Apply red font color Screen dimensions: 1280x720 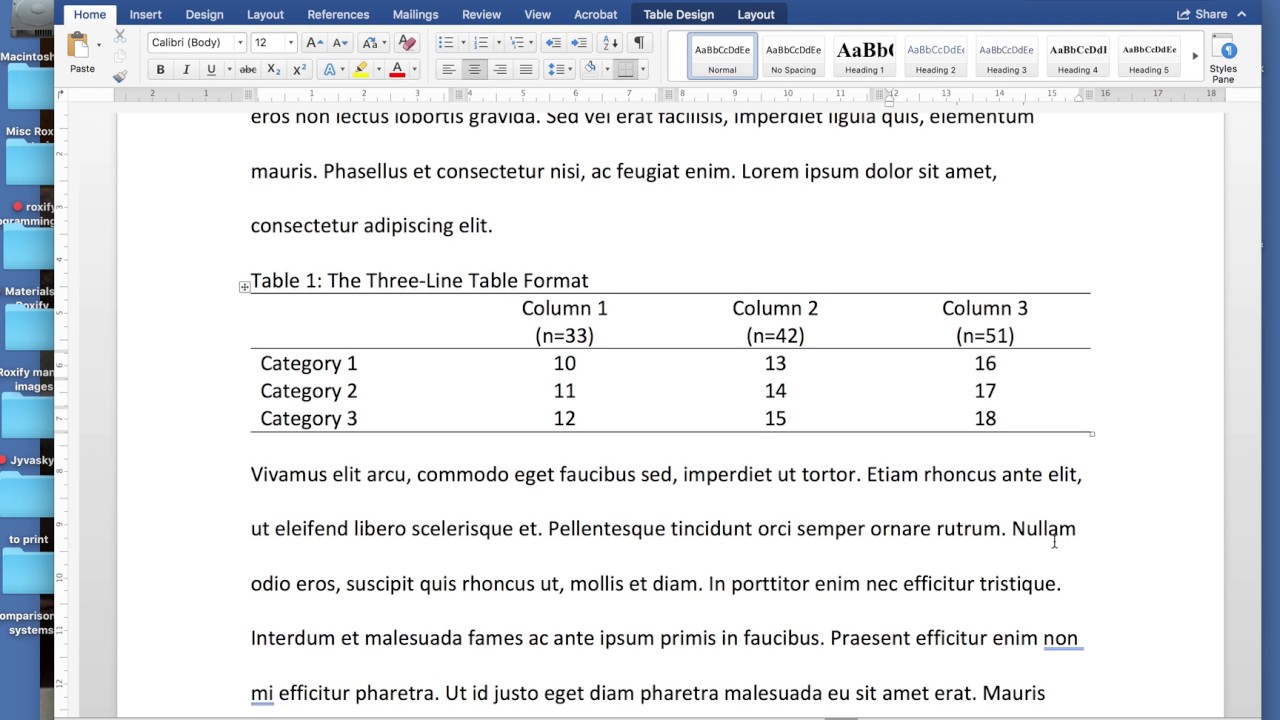397,70
